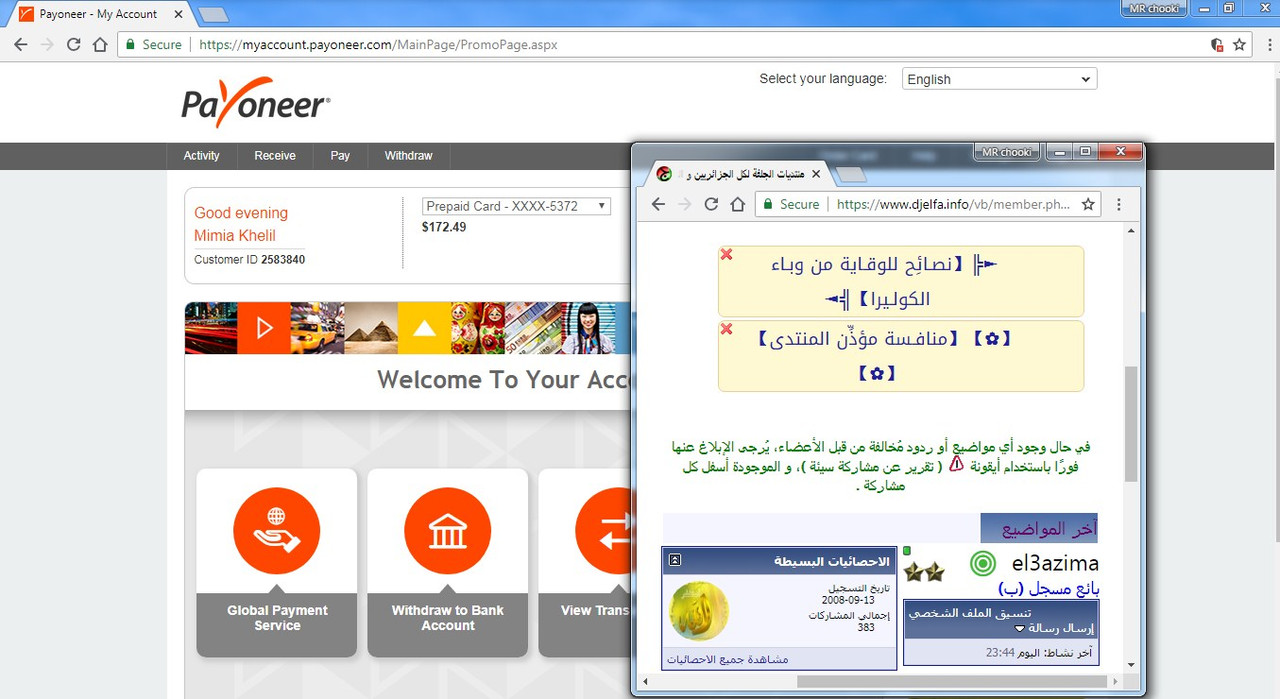Collapse the الاحصائيات البسيطة statistics panel

675,560
